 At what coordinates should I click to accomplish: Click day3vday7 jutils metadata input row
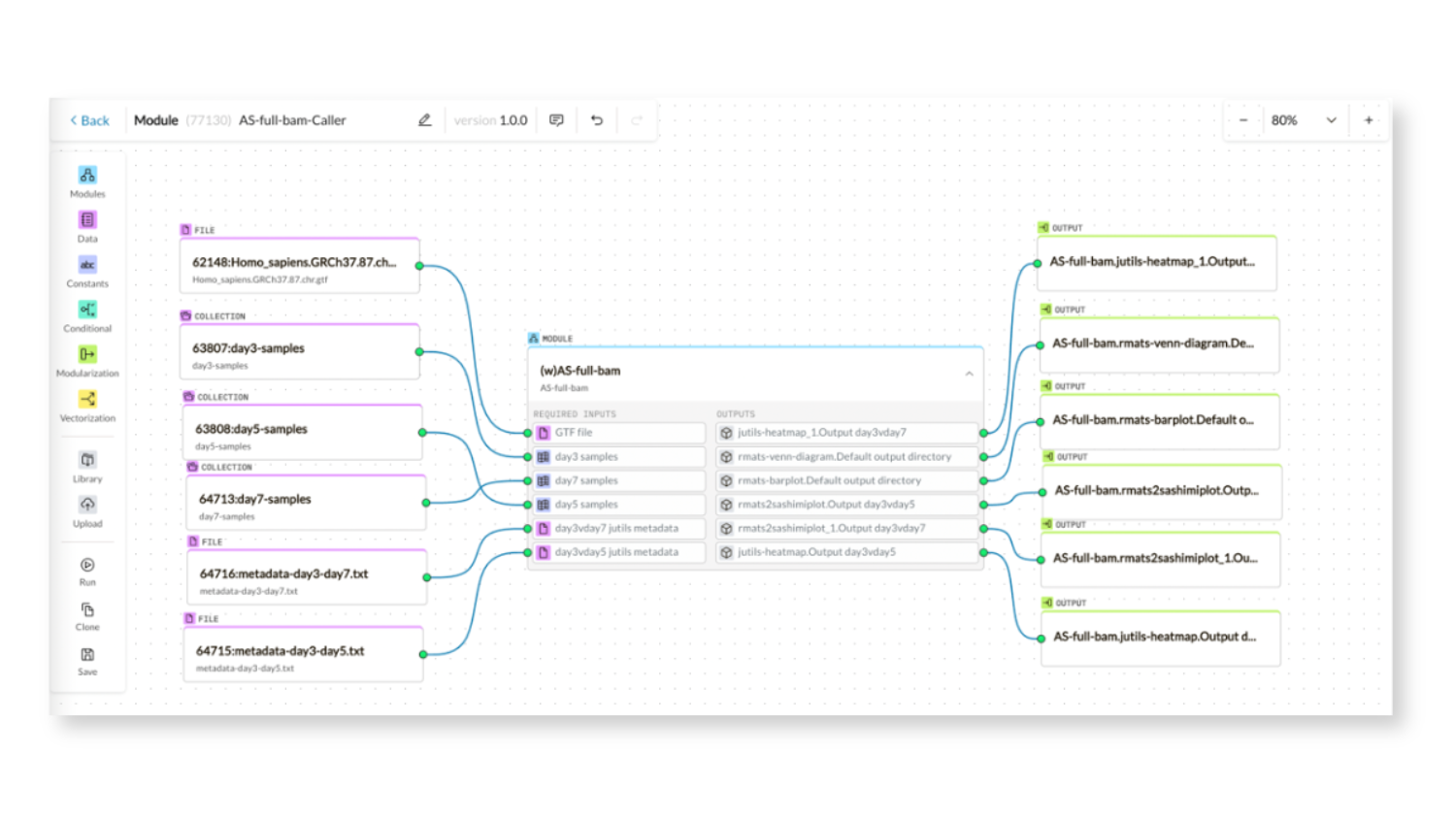tap(619, 528)
